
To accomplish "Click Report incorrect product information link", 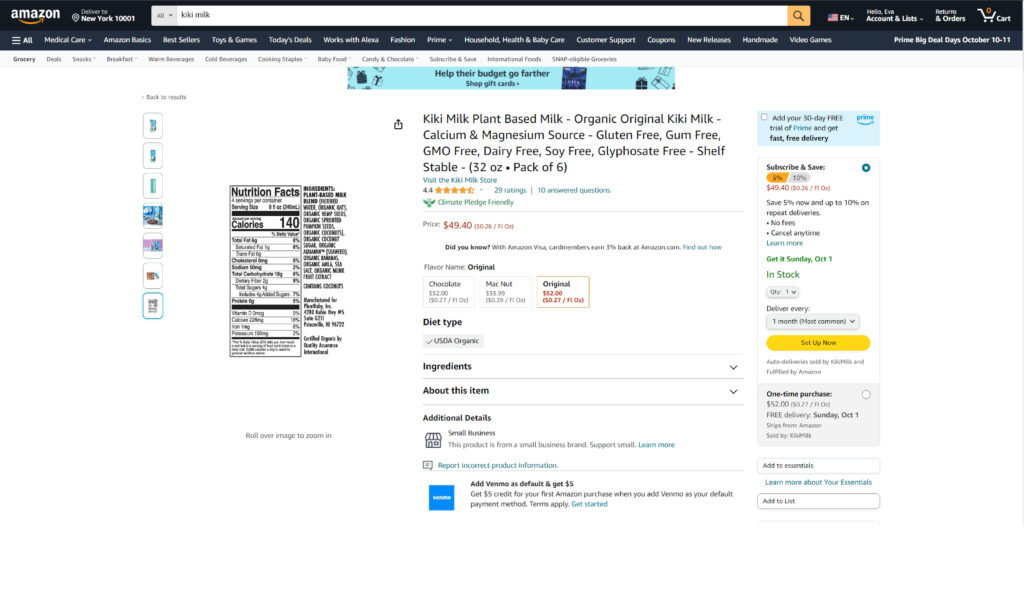I will click(498, 465).
